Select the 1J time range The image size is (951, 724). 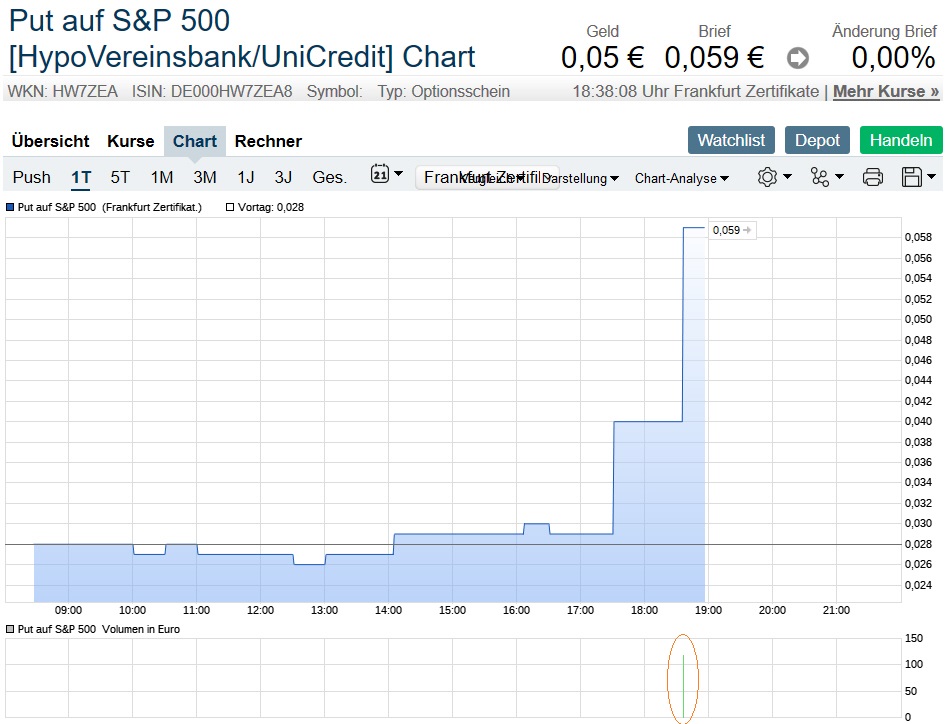point(246,177)
